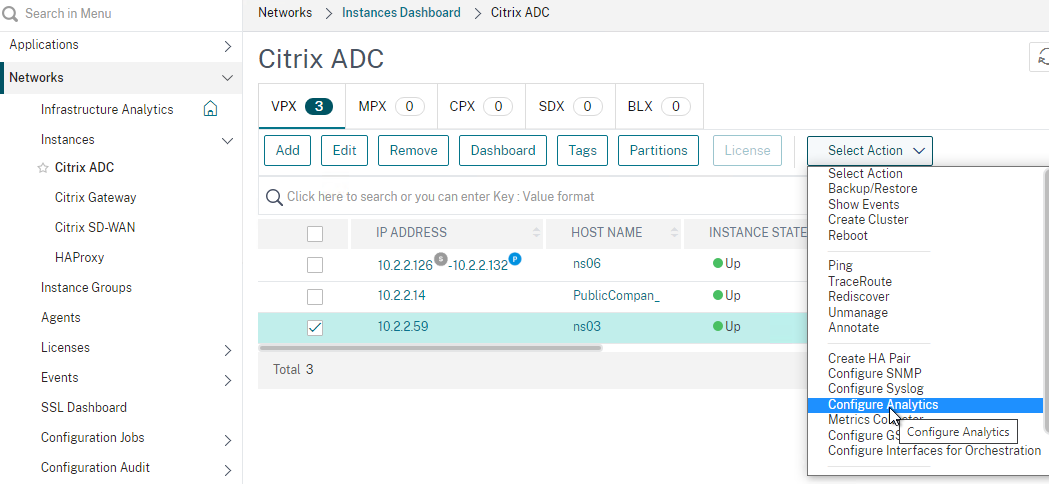Uncheck the ns03 row checkbox
This screenshot has width=1049, height=484.
(314, 328)
